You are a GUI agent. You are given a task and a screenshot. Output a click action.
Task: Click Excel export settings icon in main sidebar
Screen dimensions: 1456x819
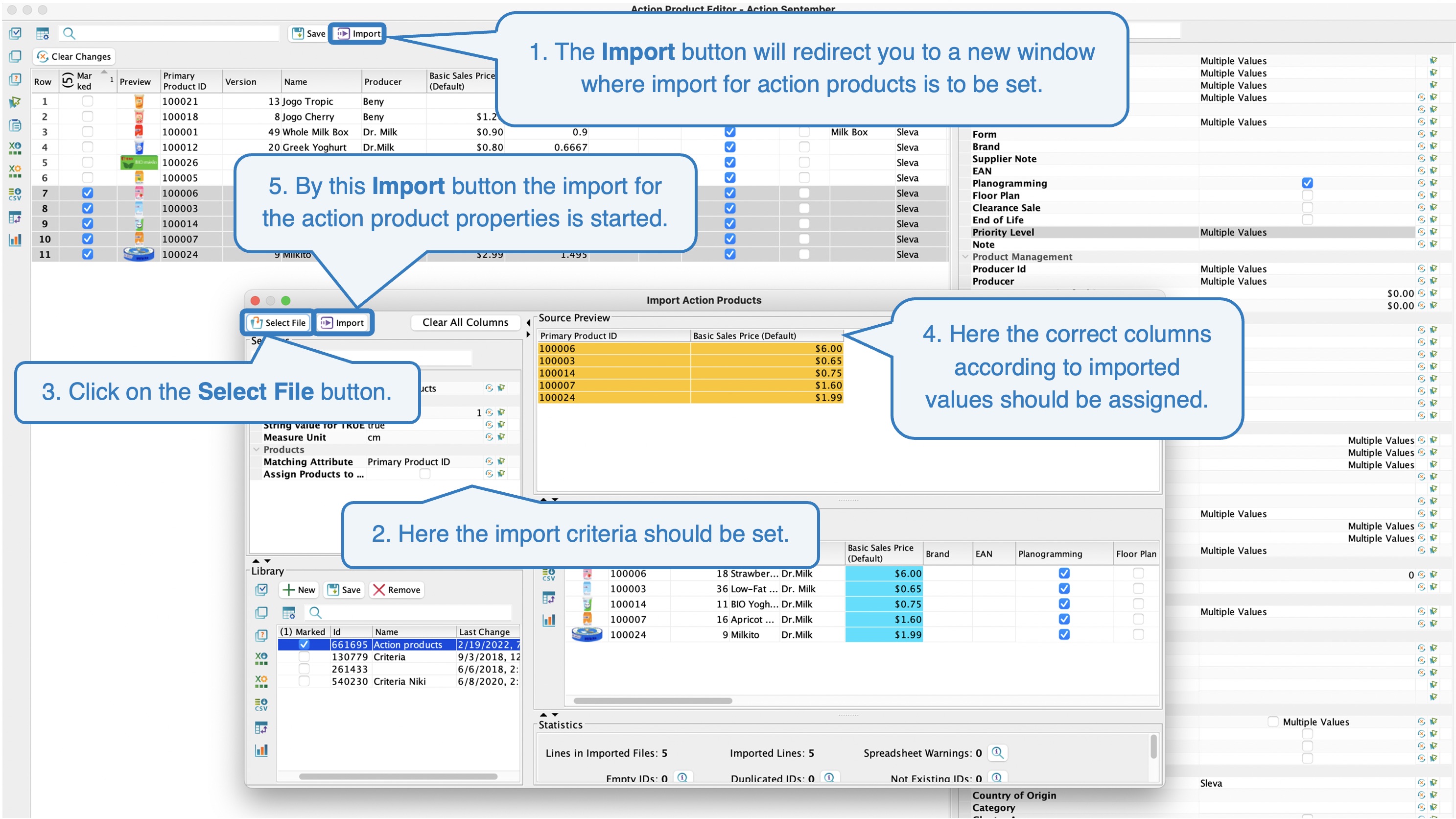[x=15, y=171]
